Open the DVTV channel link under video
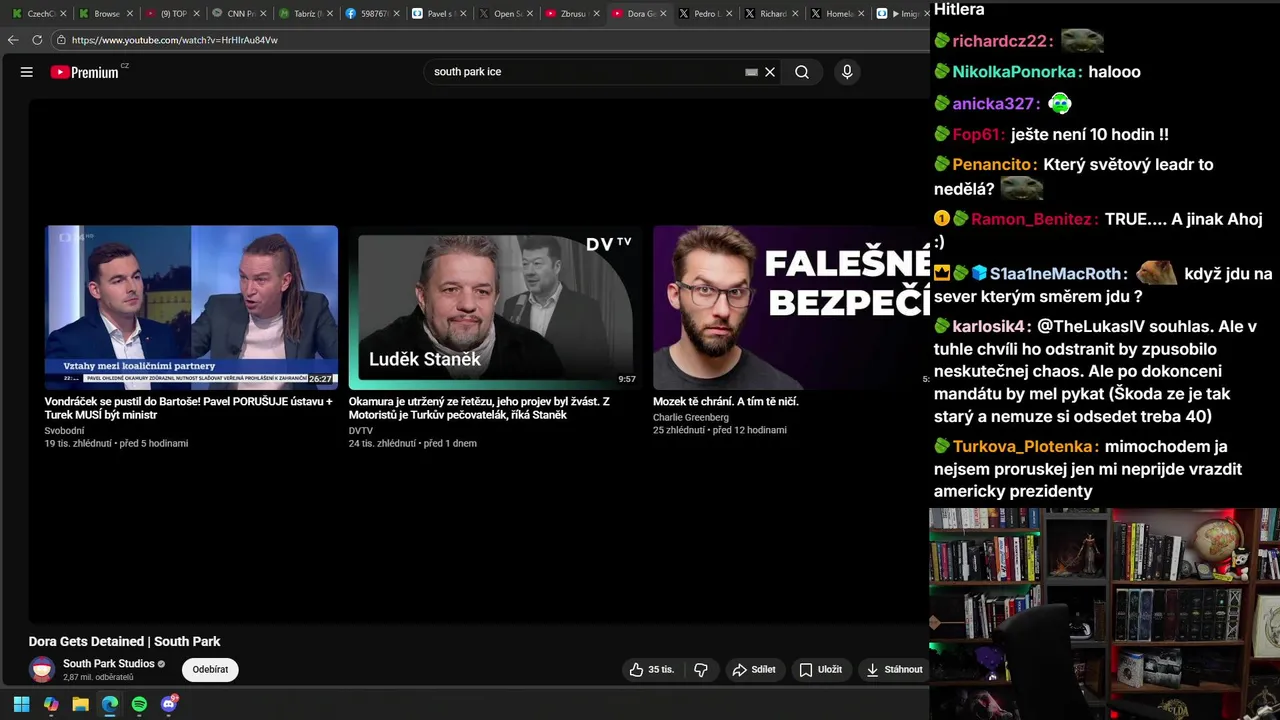Viewport: 1280px width, 720px height. coord(360,431)
